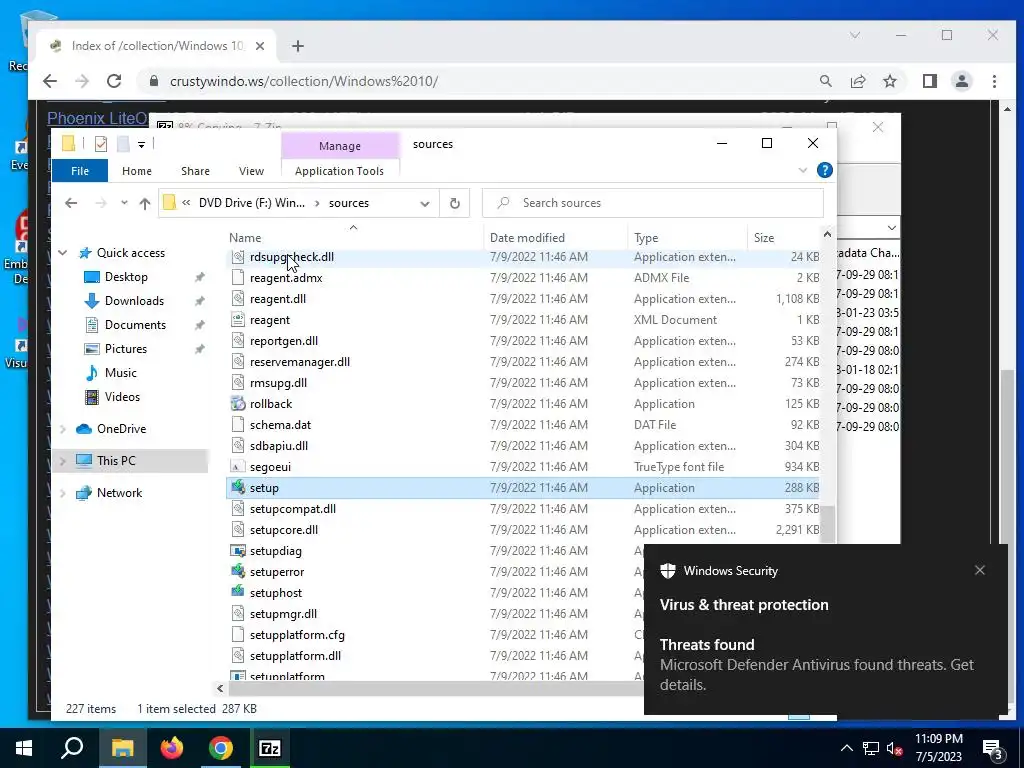The height and width of the screenshot is (768, 1024).
Task: Sort files by the Size column
Action: tap(763, 238)
